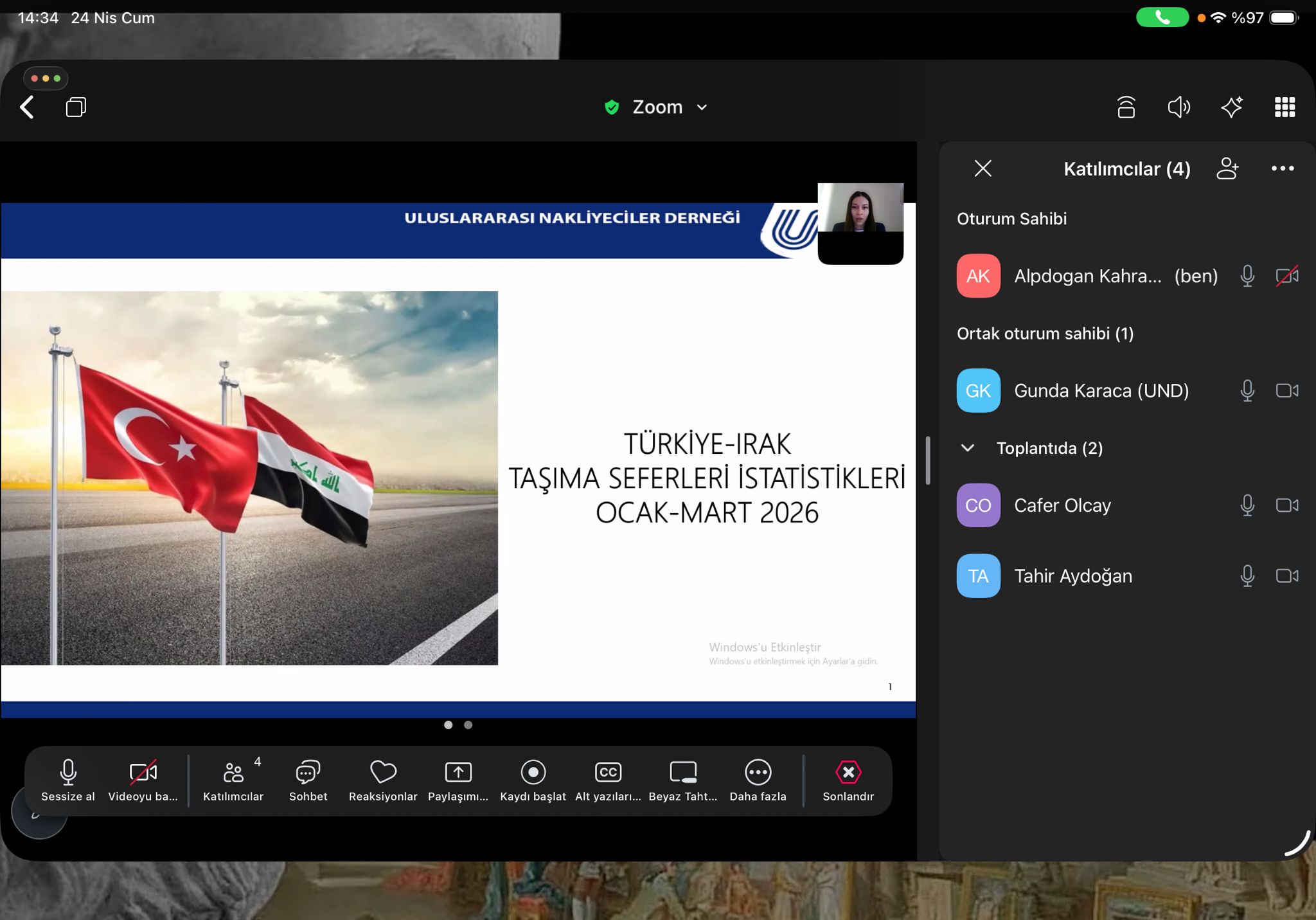The image size is (1316, 920).
Task: Mute microphone with Sessize al
Action: pyautogui.click(x=67, y=780)
